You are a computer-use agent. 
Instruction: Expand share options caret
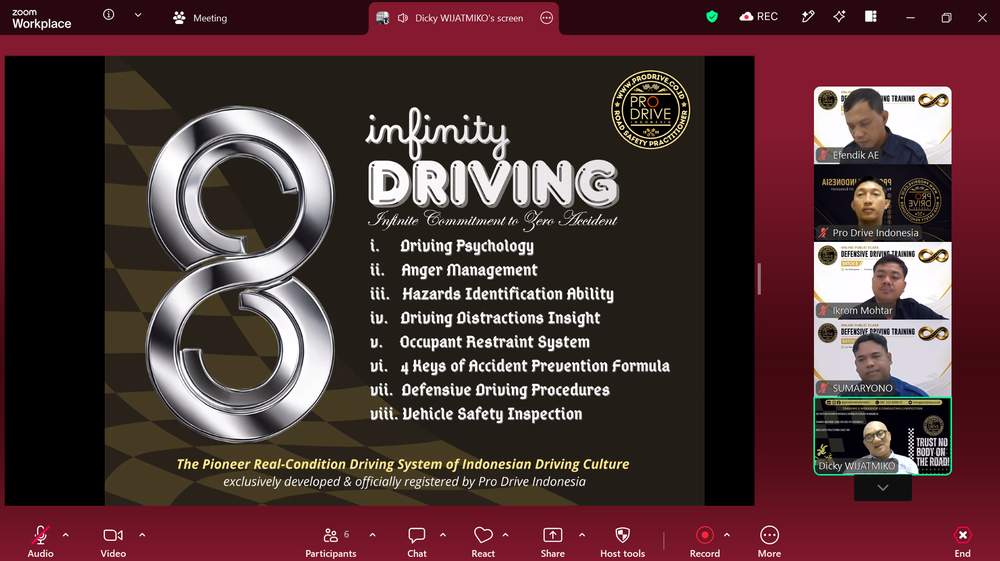[582, 535]
